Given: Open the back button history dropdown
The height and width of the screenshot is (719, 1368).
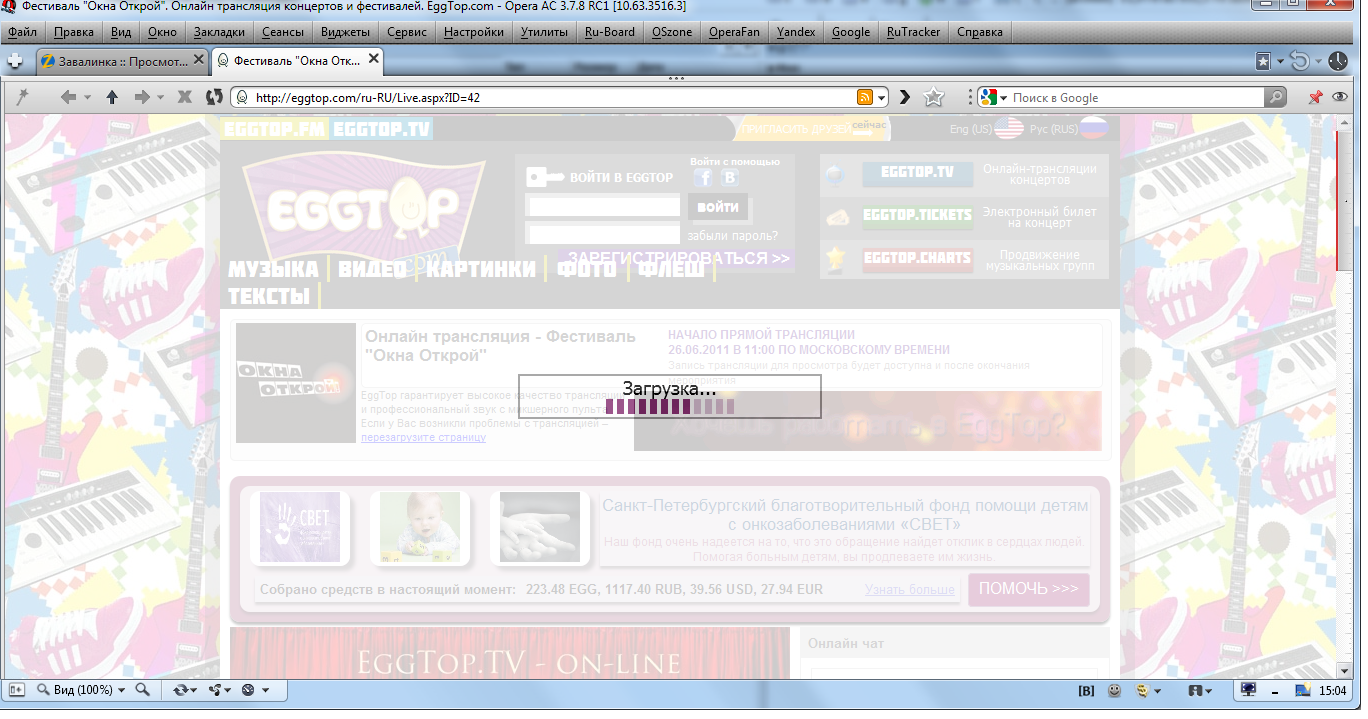Looking at the screenshot, I should (87, 98).
